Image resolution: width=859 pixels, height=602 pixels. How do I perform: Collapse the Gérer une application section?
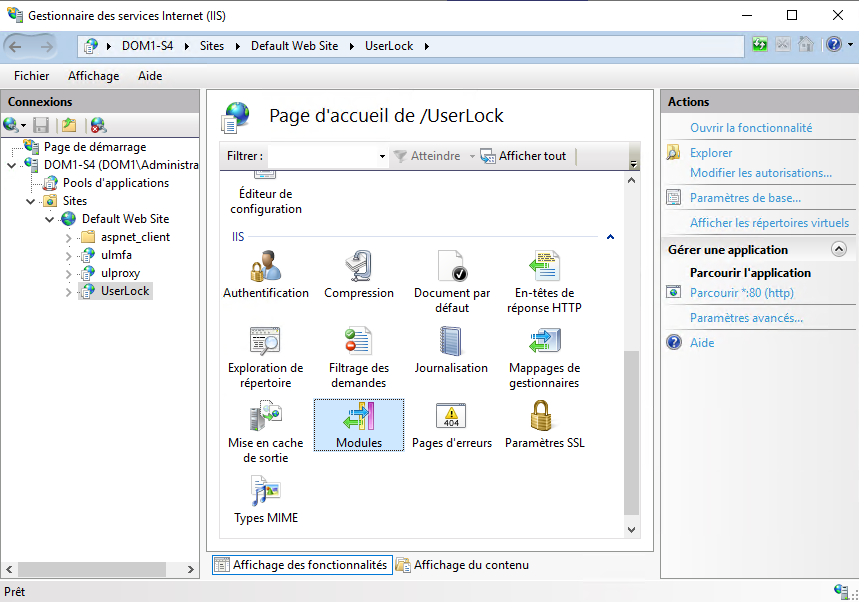[838, 250]
